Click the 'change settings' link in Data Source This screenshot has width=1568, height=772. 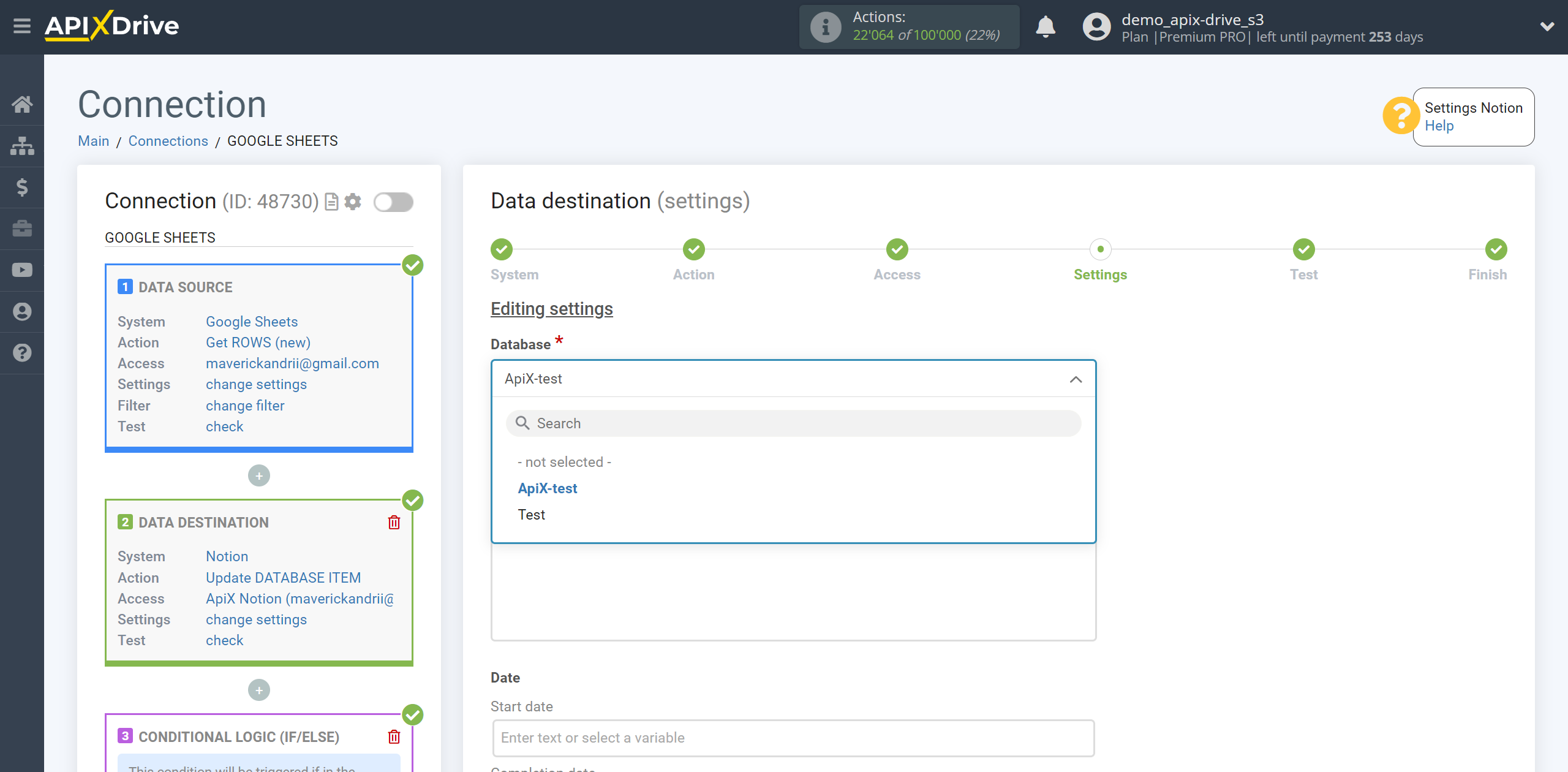254,384
